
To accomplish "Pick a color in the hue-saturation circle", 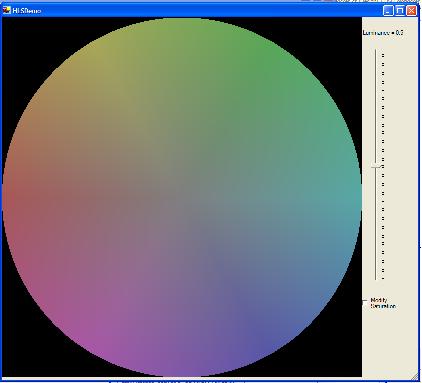I will tap(182, 197).
